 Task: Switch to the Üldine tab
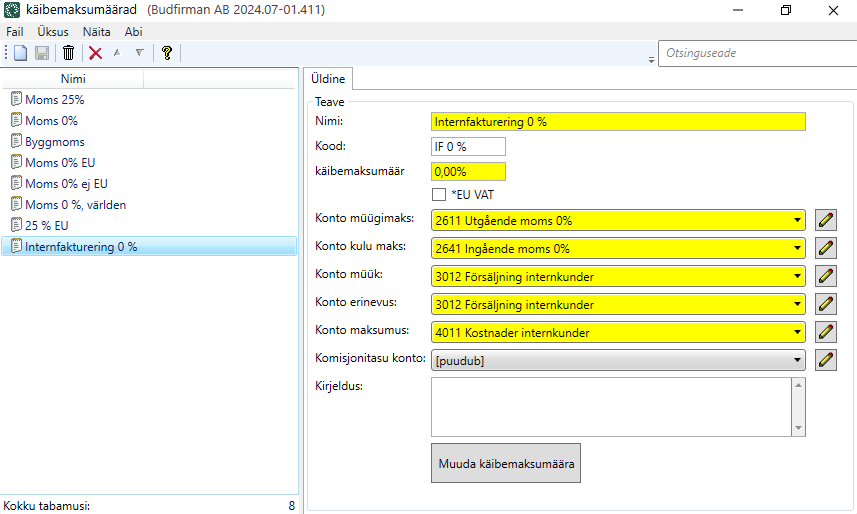click(x=328, y=79)
